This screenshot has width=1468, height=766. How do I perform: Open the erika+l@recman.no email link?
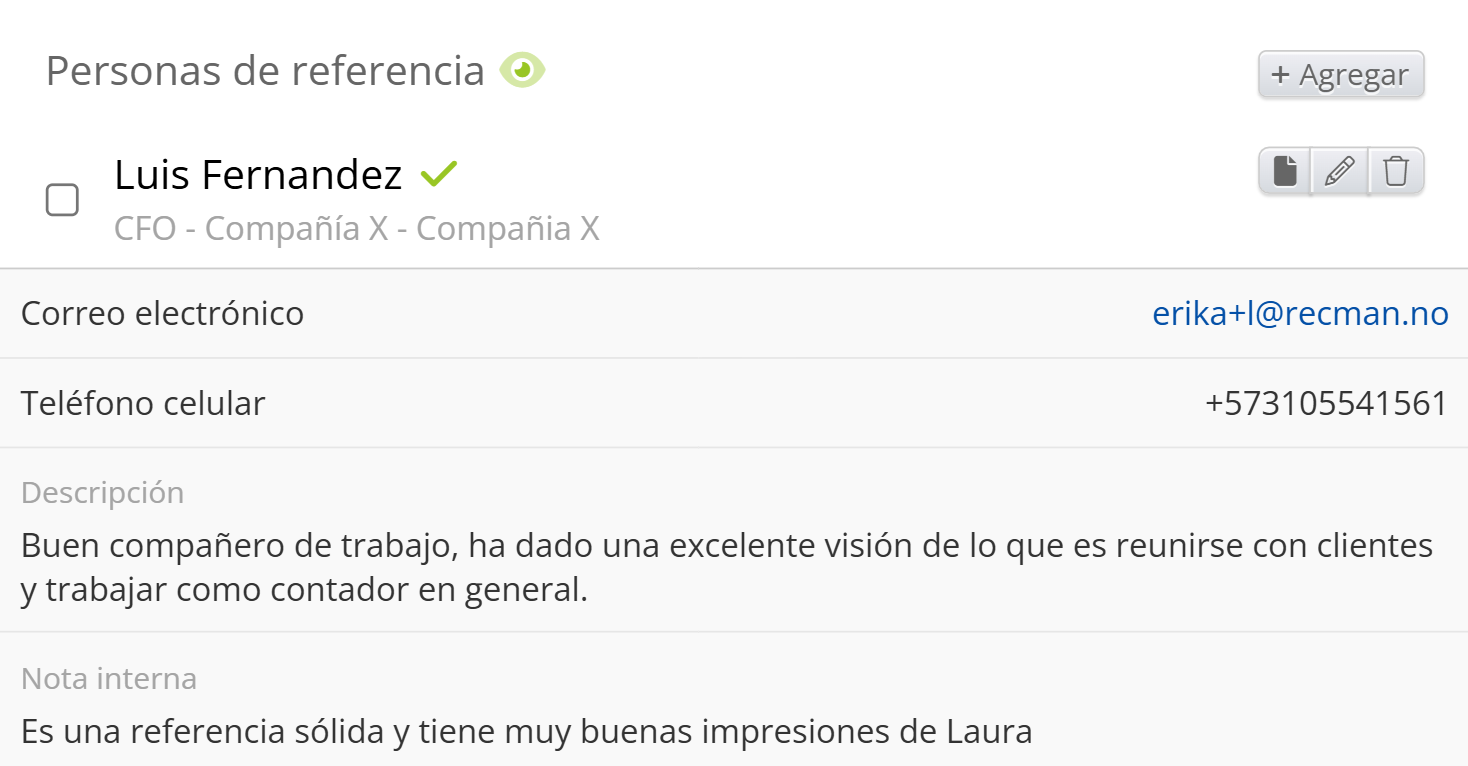[x=1300, y=314]
